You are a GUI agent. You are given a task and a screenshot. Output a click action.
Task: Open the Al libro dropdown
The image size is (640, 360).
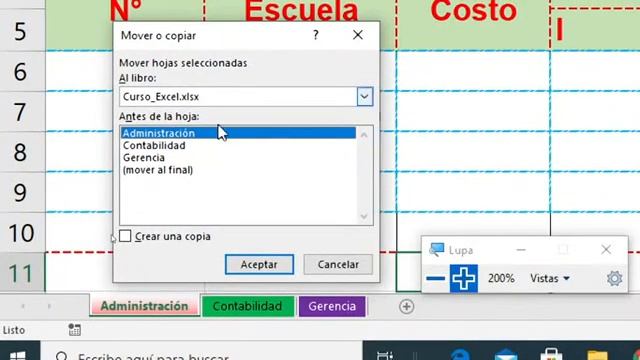364,97
